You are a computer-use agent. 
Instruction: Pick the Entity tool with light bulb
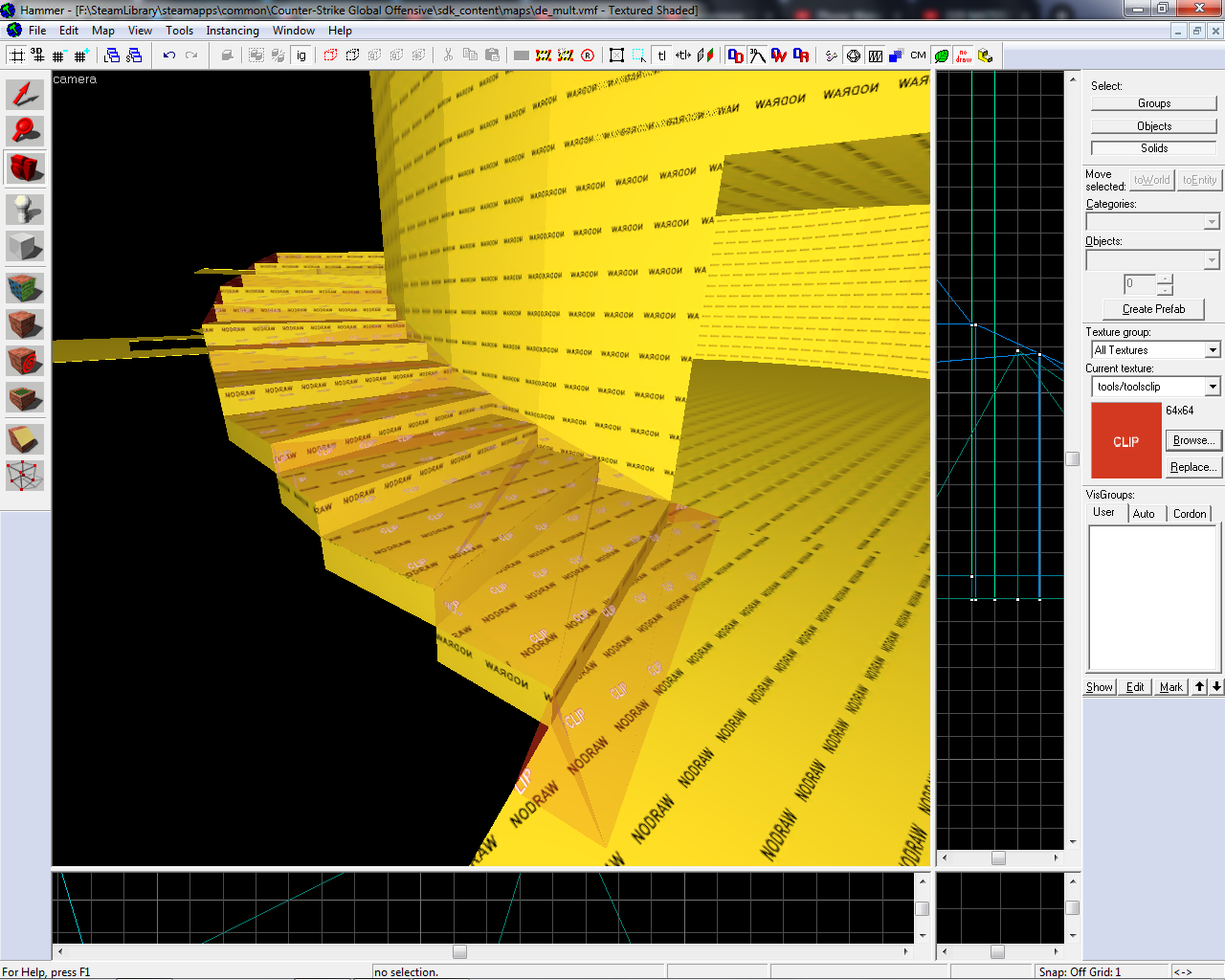coord(25,209)
